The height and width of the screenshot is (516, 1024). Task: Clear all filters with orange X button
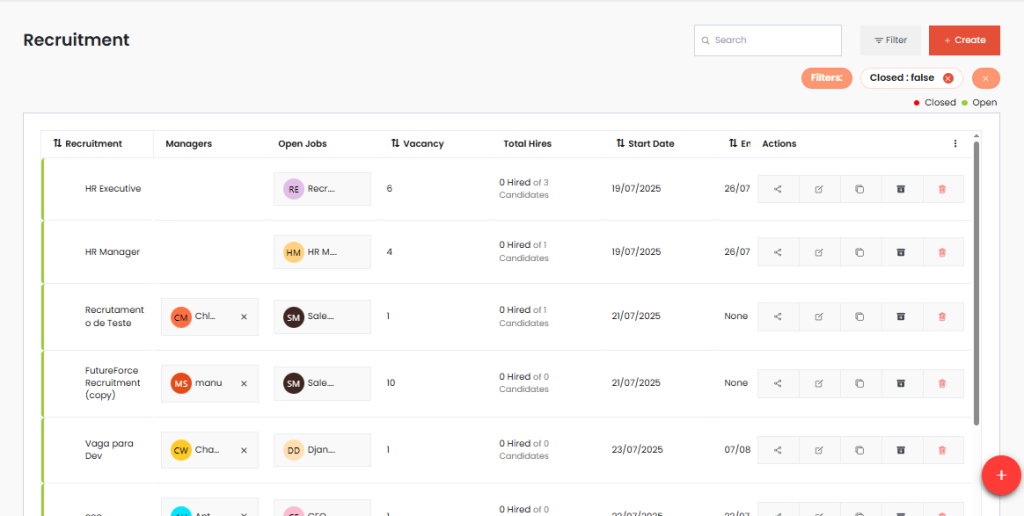click(985, 78)
